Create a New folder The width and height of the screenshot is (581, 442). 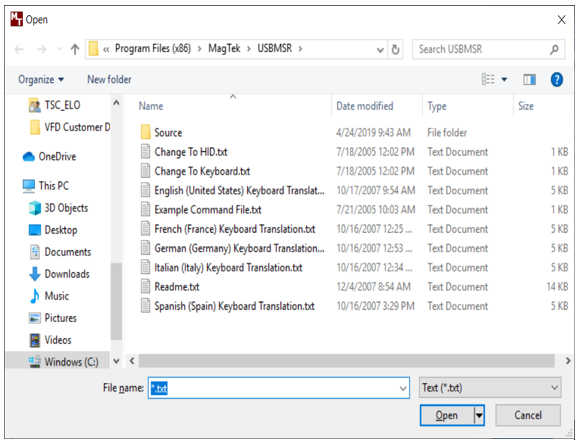[109, 79]
